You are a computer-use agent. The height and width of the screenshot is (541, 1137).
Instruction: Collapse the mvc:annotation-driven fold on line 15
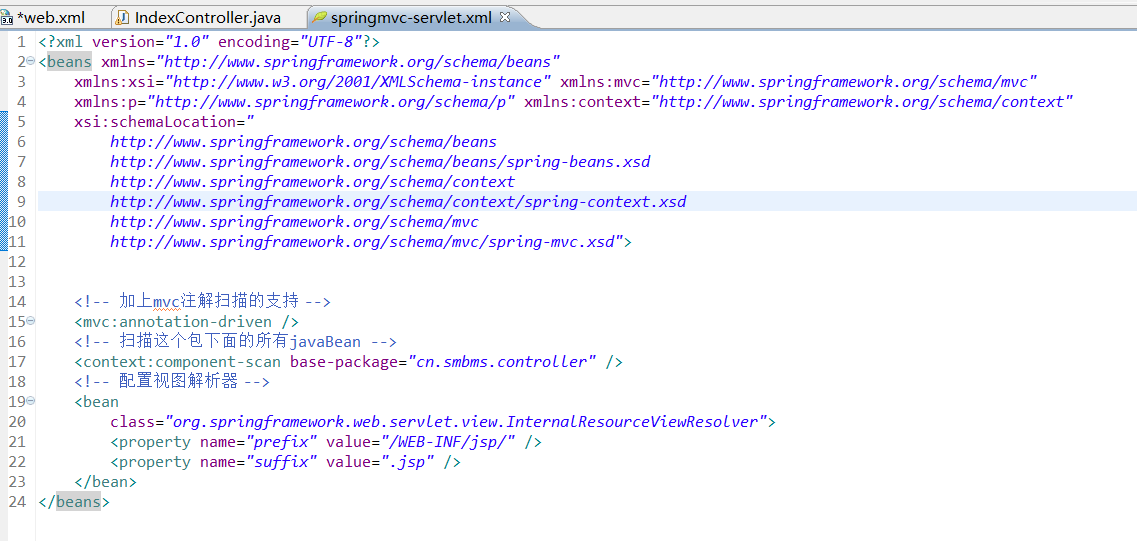31,321
